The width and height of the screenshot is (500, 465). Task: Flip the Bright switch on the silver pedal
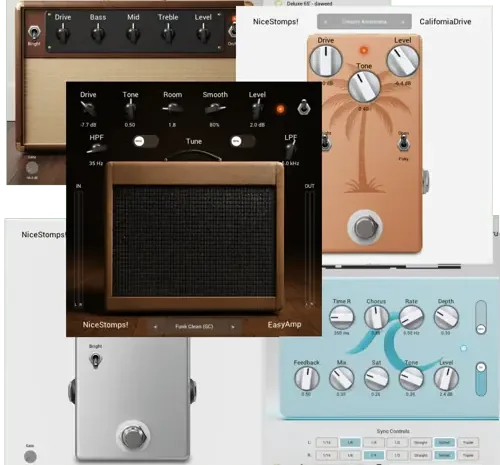(x=95, y=360)
